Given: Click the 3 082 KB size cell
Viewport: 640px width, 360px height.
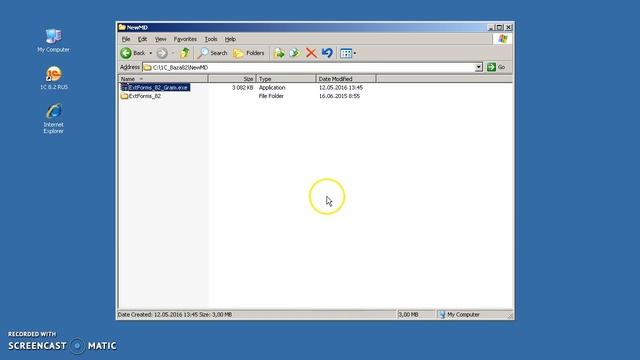Looking at the screenshot, I should tap(242, 88).
